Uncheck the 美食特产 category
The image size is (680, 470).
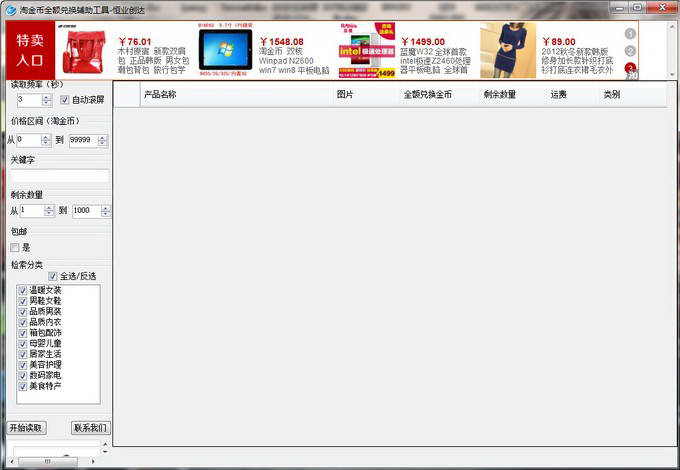pyautogui.click(x=23, y=386)
